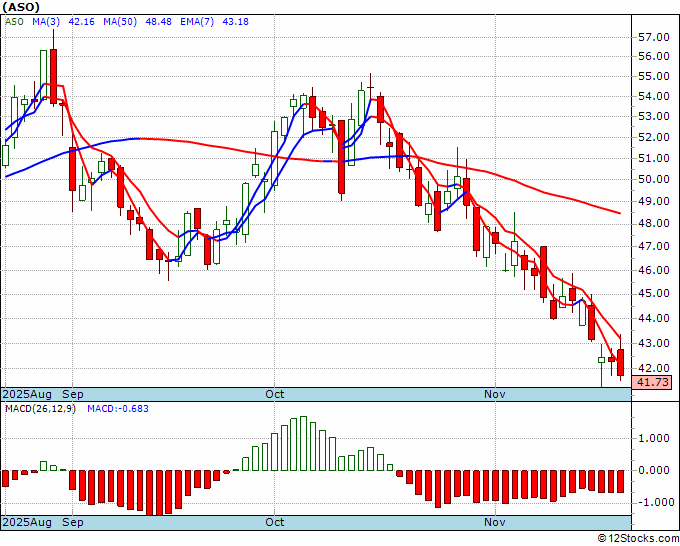Click the Nov label on MACD timeline

pos(495,522)
